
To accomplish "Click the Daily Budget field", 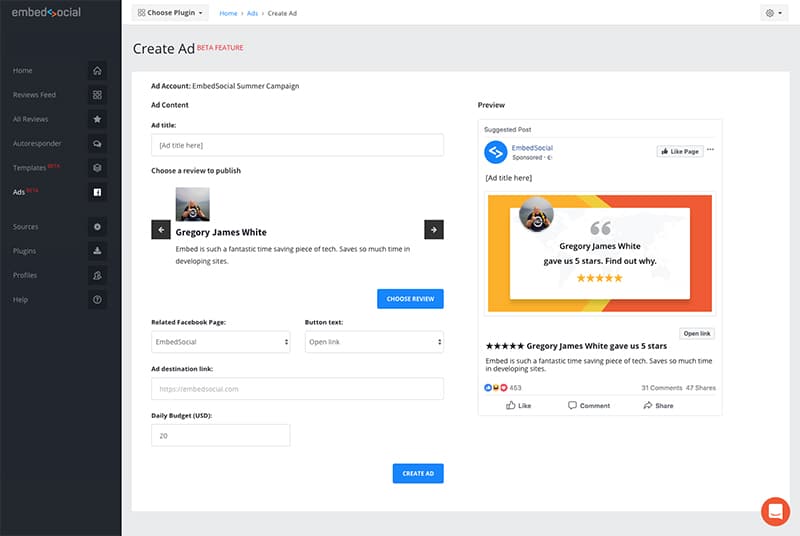I will 220,436.
